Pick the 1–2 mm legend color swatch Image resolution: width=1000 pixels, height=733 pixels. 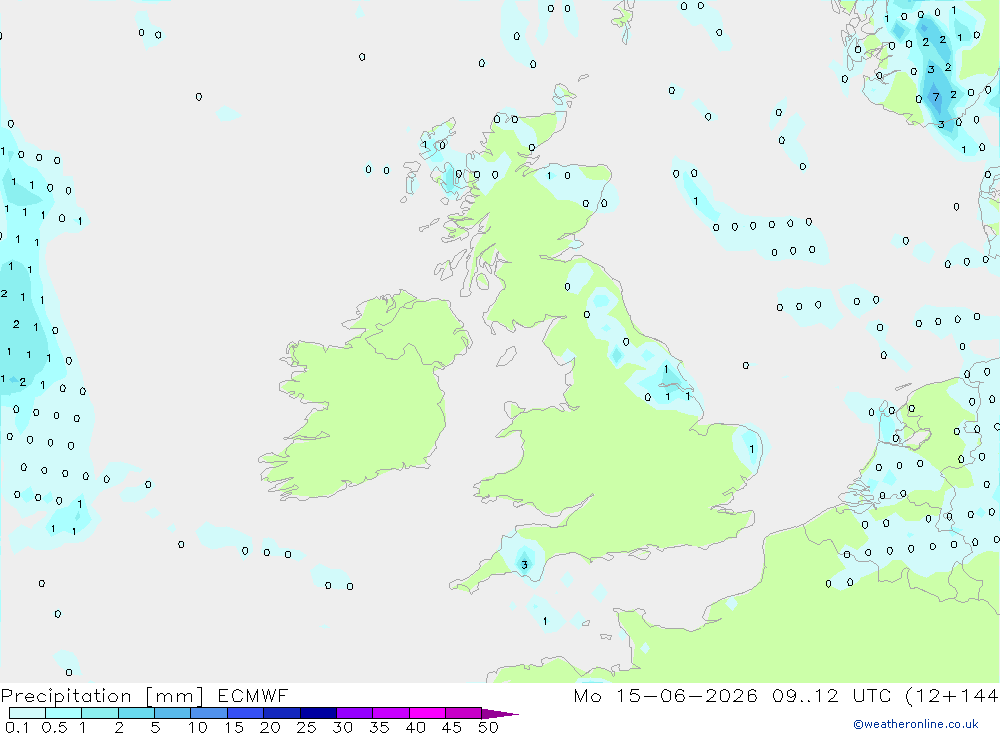pos(99,713)
